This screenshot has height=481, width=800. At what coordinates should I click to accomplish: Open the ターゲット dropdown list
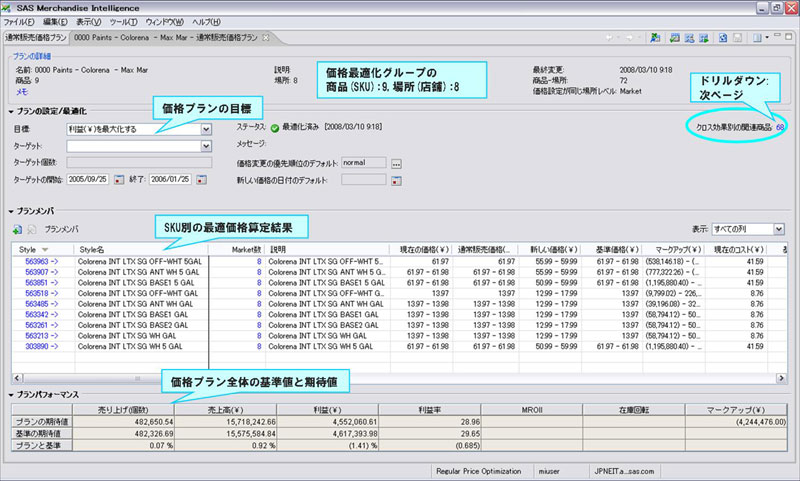206,146
